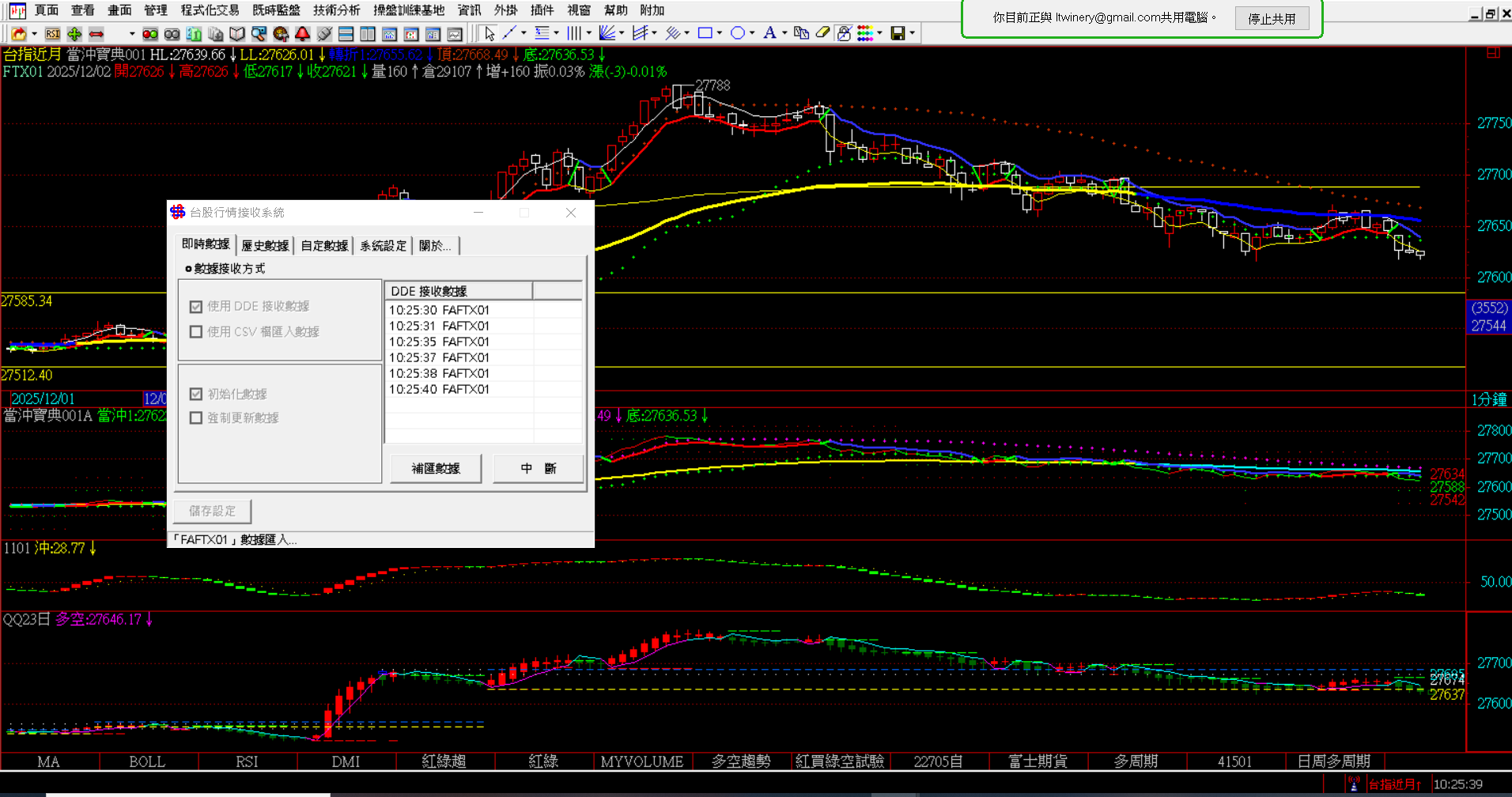Click the 補匯數據 button
The width and height of the screenshot is (1512, 797).
[x=436, y=468]
